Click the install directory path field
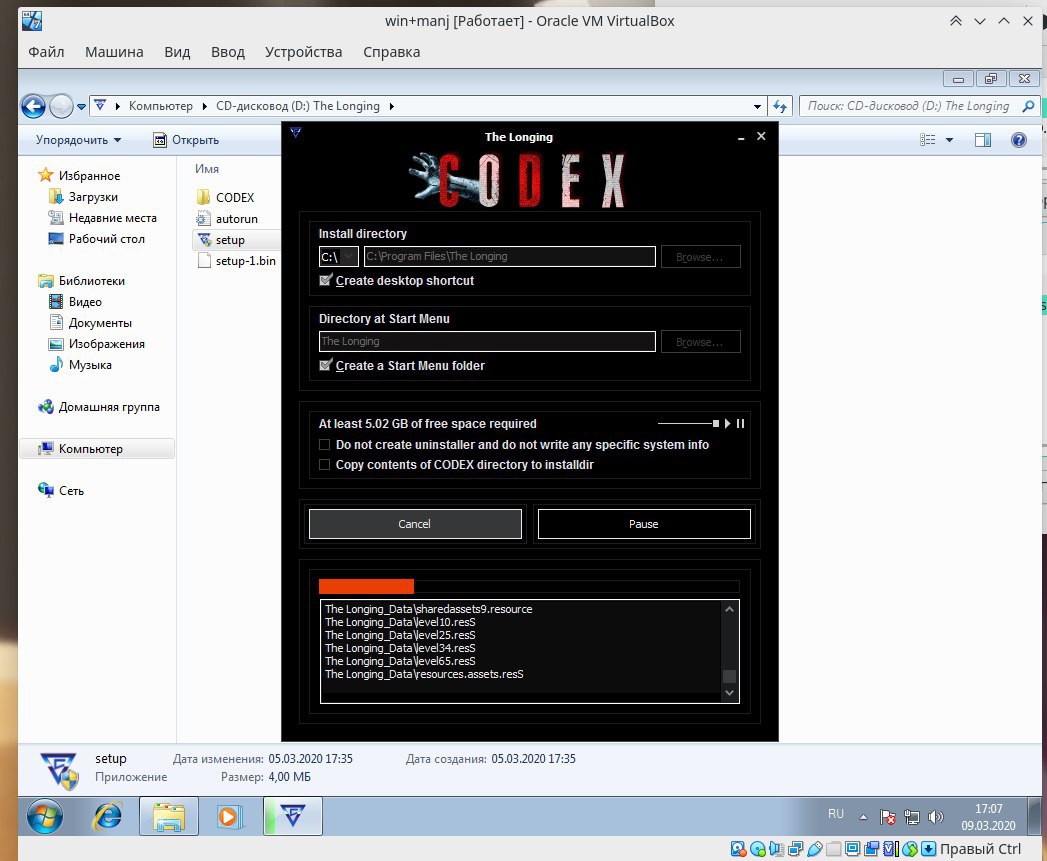Image resolution: width=1047 pixels, height=861 pixels. coord(509,256)
